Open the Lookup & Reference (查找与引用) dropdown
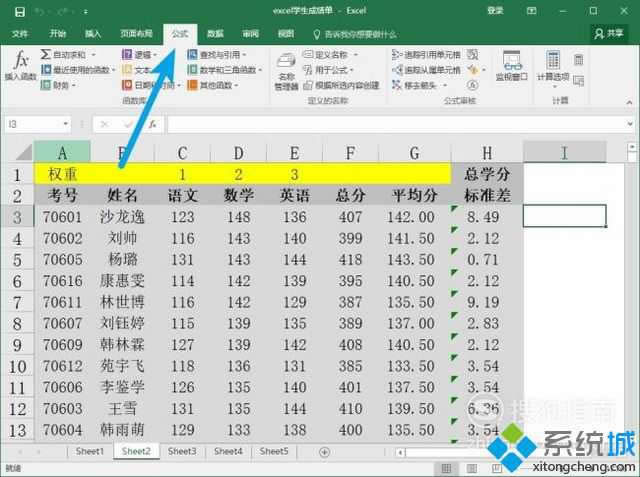The height and width of the screenshot is (477, 640). [x=226, y=55]
